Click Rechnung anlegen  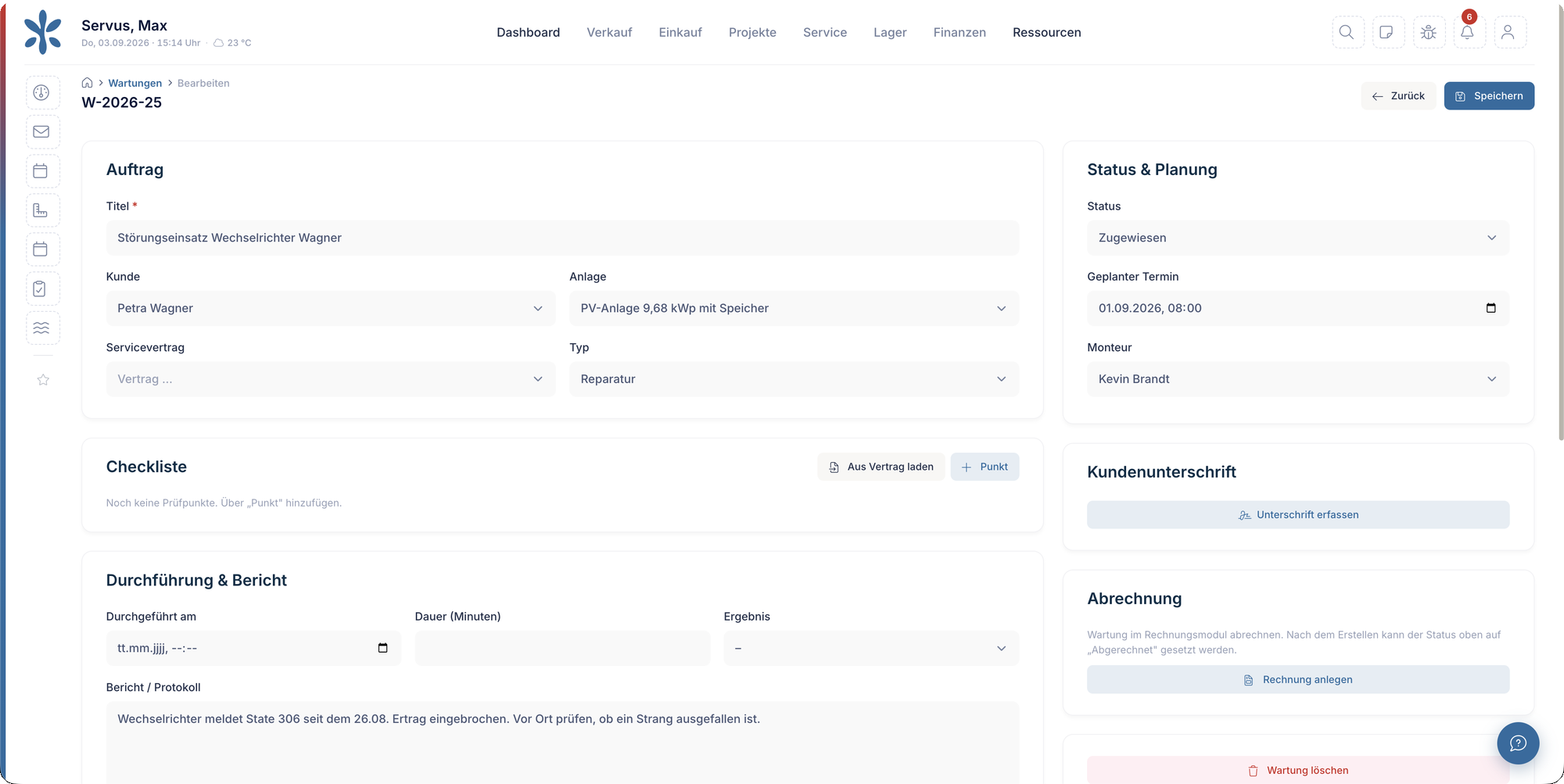(1298, 680)
